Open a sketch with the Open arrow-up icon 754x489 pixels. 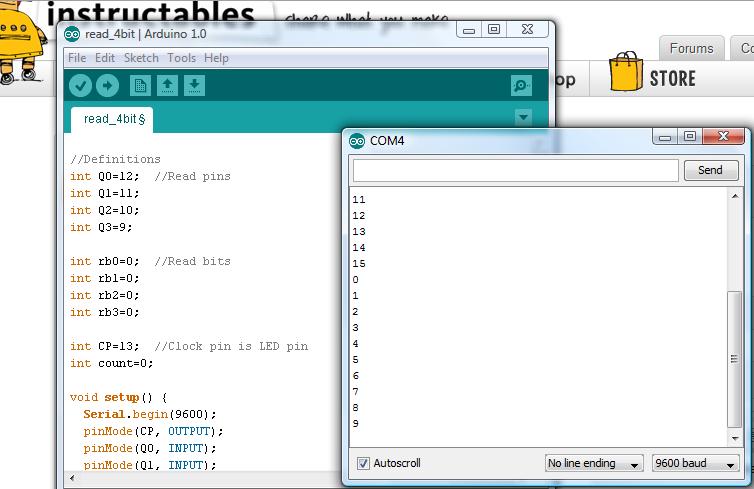click(x=167, y=86)
